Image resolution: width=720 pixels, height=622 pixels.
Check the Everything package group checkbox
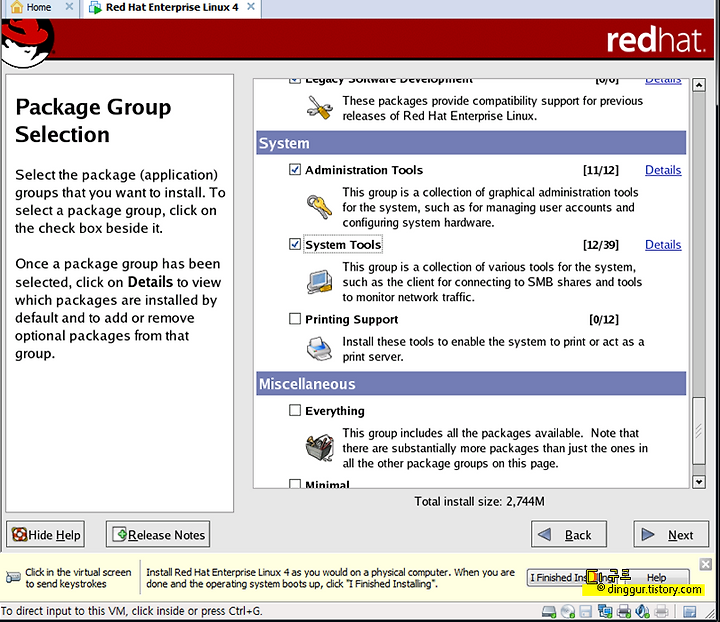coord(295,410)
